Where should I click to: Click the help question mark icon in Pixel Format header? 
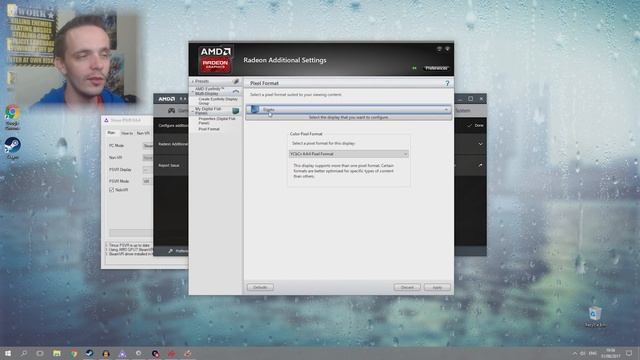(447, 83)
